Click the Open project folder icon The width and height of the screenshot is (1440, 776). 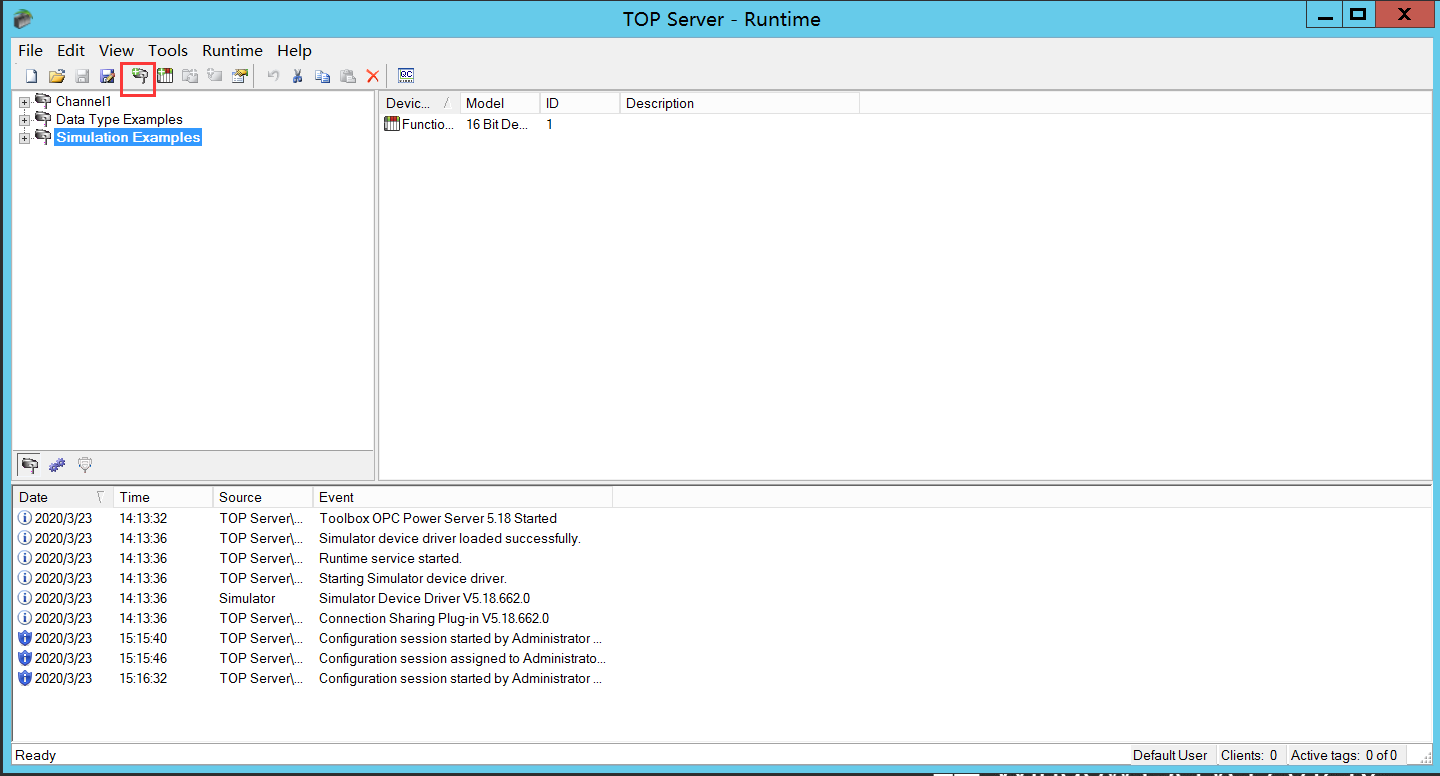tap(57, 76)
